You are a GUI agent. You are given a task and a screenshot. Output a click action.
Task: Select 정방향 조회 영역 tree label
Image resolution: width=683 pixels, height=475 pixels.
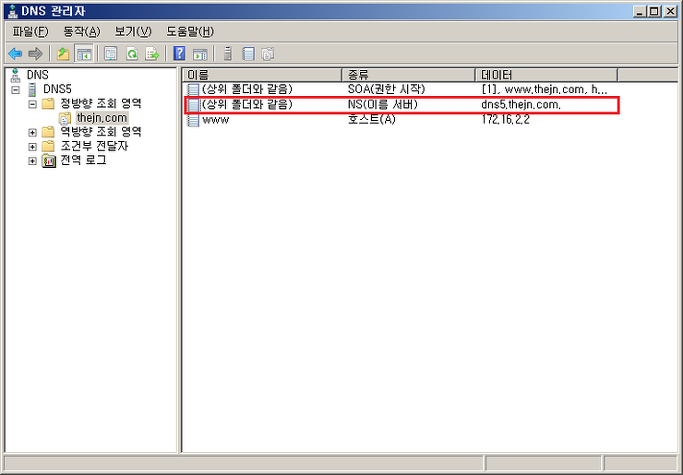(x=101, y=103)
